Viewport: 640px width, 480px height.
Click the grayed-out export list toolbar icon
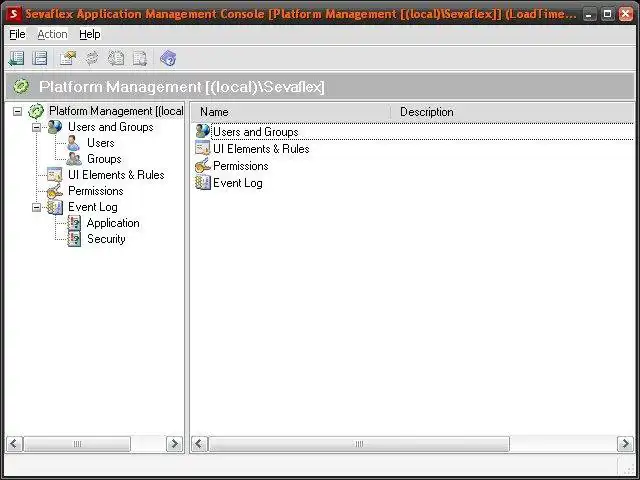pyautogui.click(x=116, y=58)
